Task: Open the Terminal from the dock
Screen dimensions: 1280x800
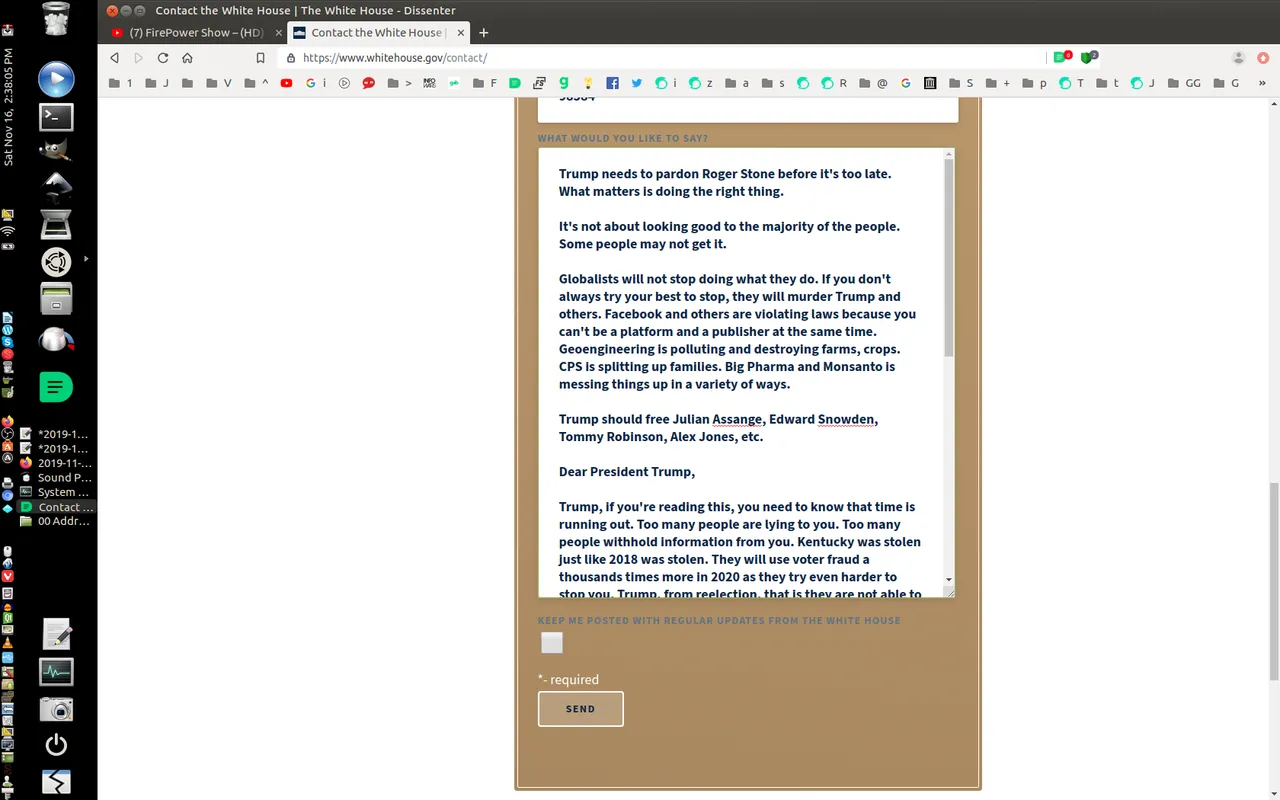Action: pyautogui.click(x=56, y=117)
